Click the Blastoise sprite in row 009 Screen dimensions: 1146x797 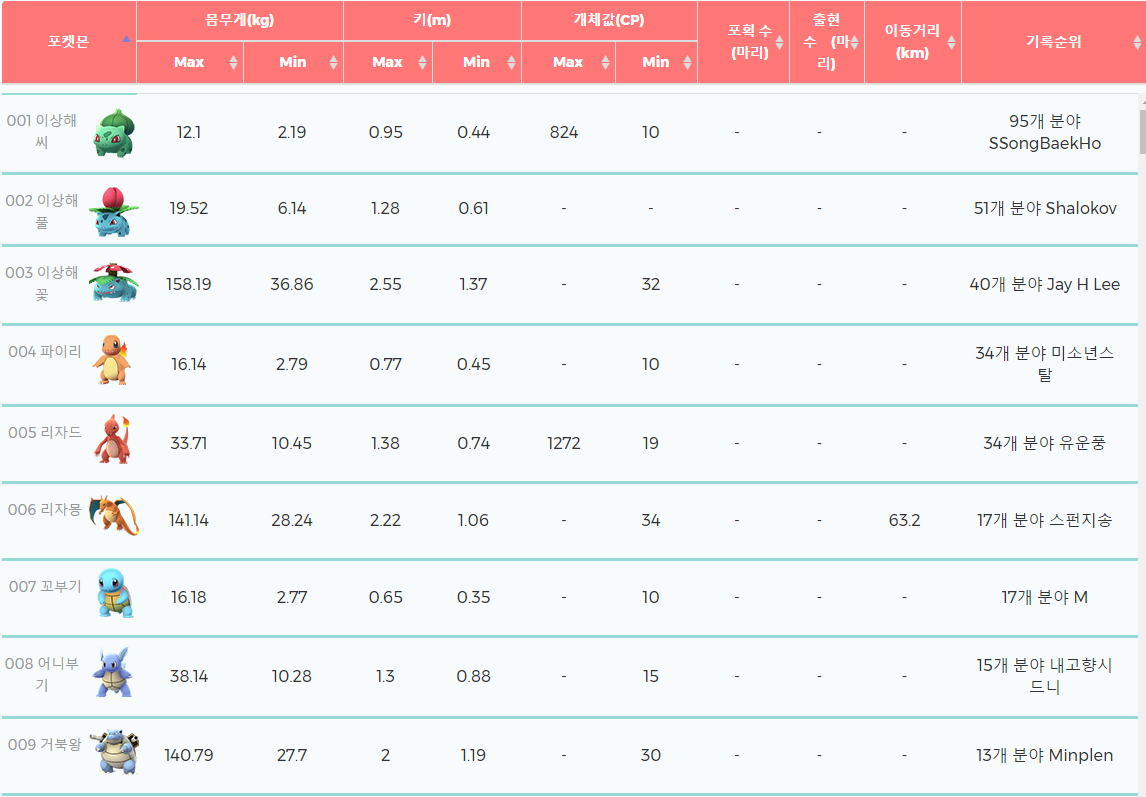pyautogui.click(x=114, y=752)
